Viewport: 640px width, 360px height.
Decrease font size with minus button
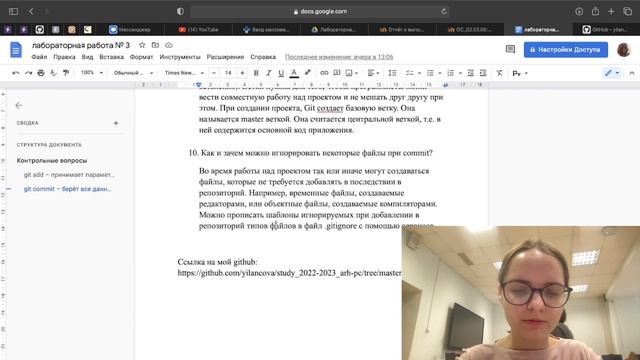pos(214,73)
